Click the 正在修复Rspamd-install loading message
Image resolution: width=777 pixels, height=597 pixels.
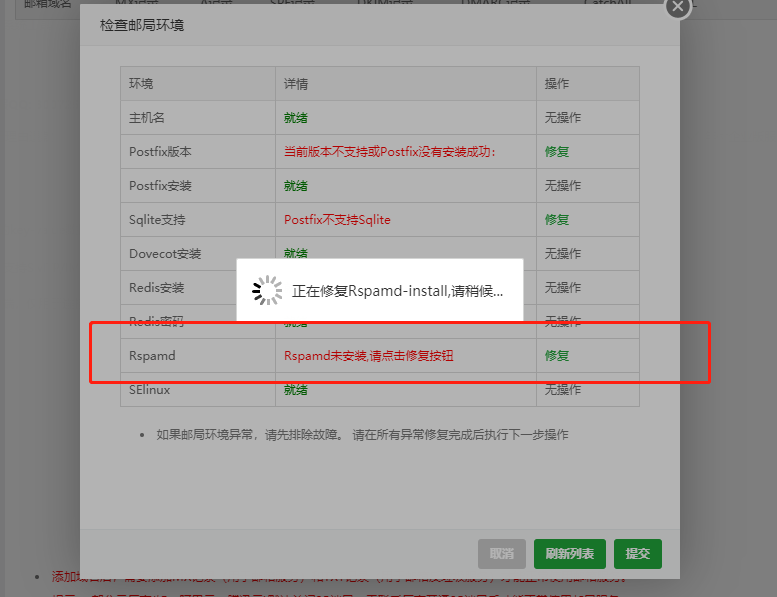[397, 291]
